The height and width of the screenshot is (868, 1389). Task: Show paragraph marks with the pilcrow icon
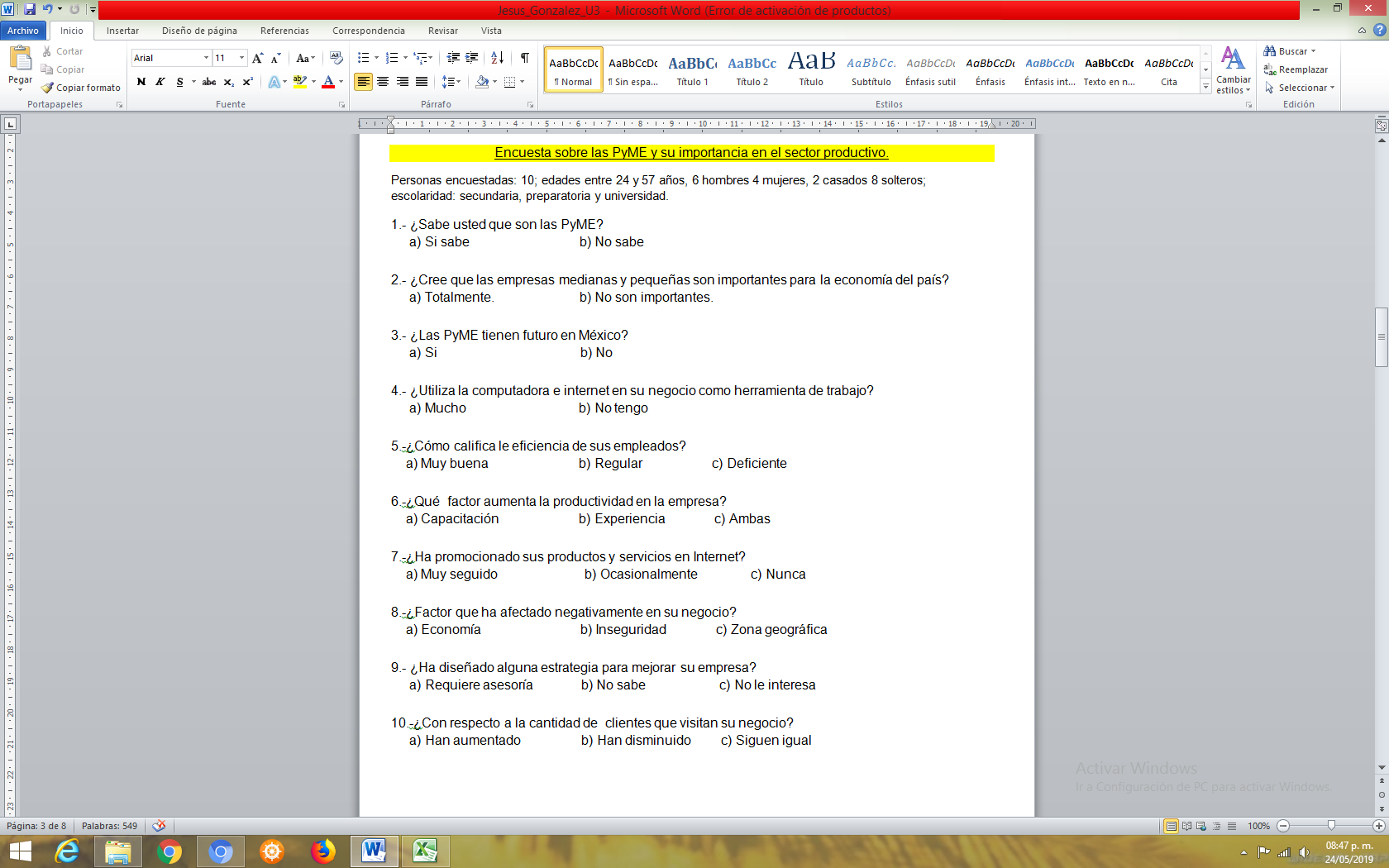point(524,58)
